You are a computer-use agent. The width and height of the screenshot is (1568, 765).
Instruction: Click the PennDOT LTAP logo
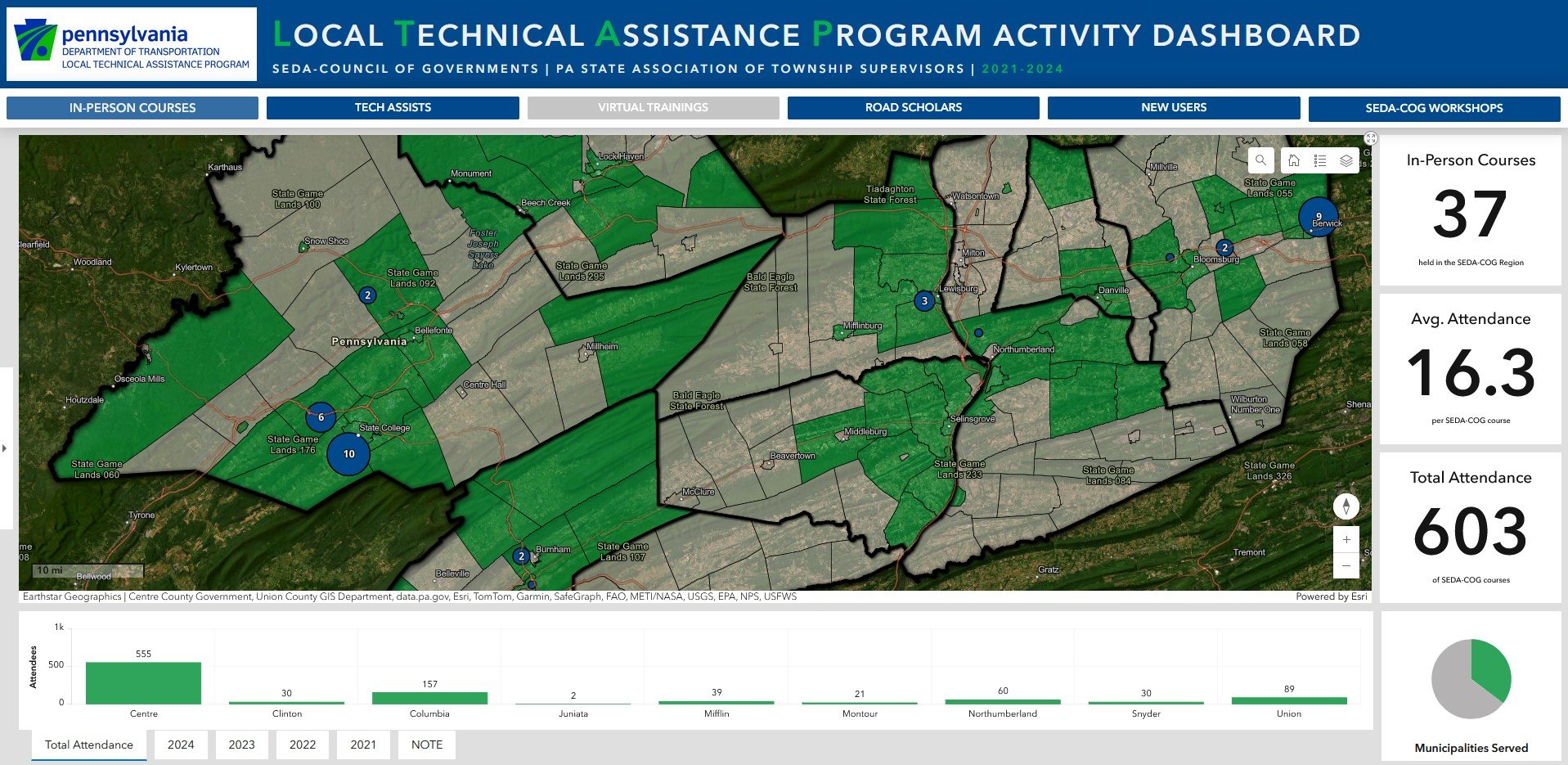[132, 44]
